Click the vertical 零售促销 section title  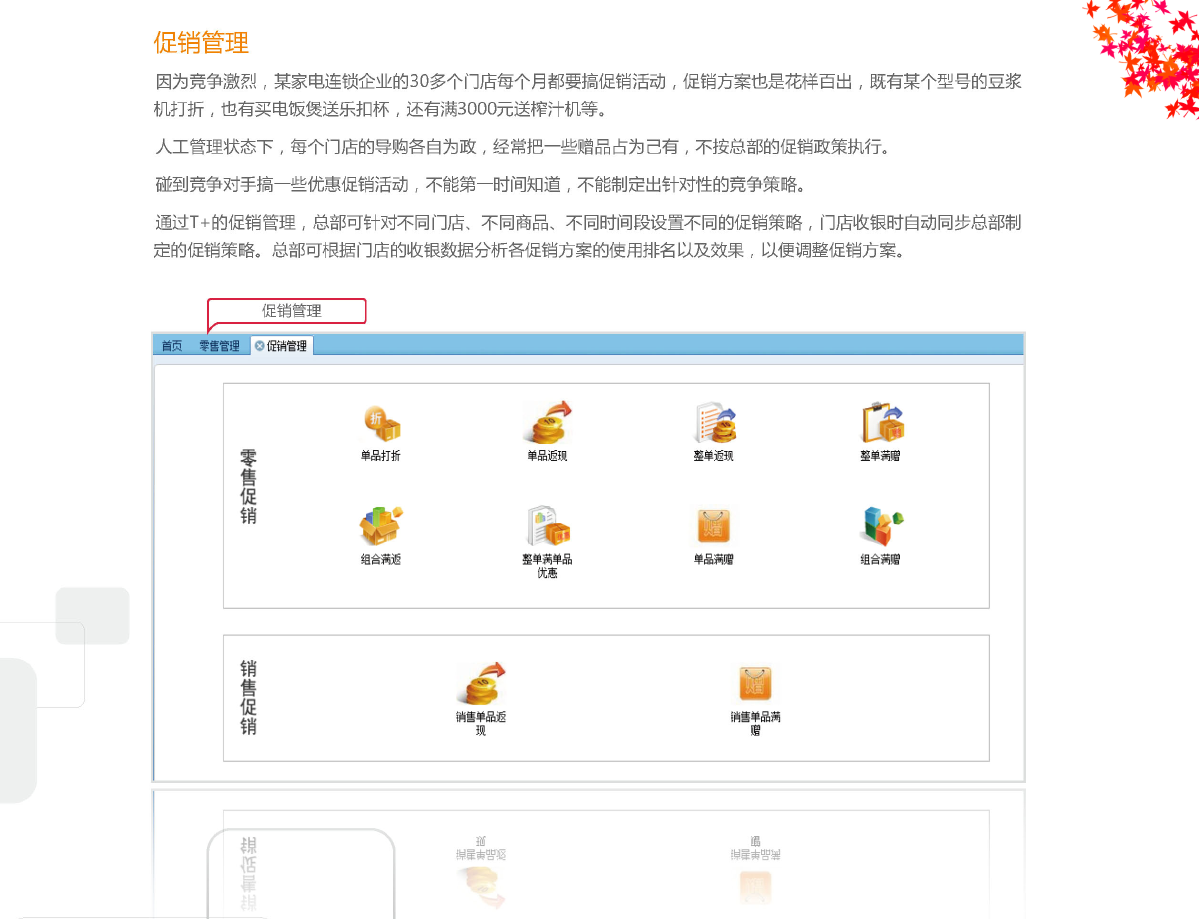(x=248, y=487)
